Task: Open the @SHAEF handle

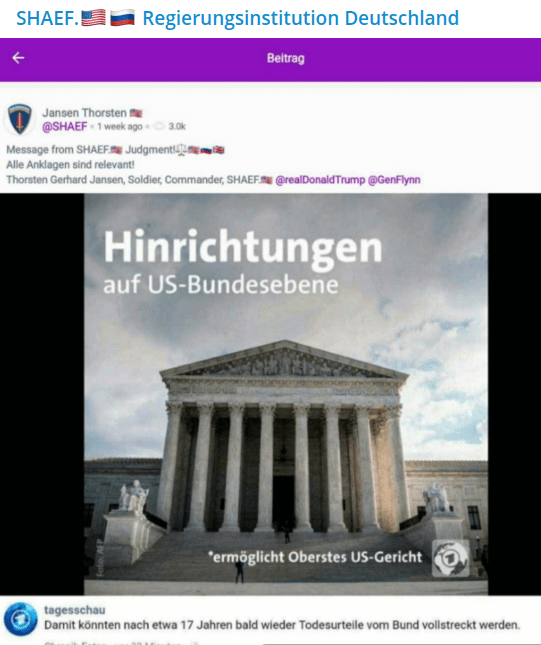Action: click(x=65, y=126)
